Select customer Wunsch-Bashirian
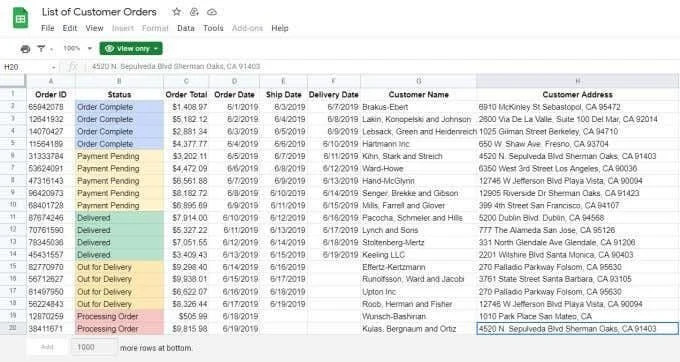The image size is (680, 362). (x=418, y=316)
